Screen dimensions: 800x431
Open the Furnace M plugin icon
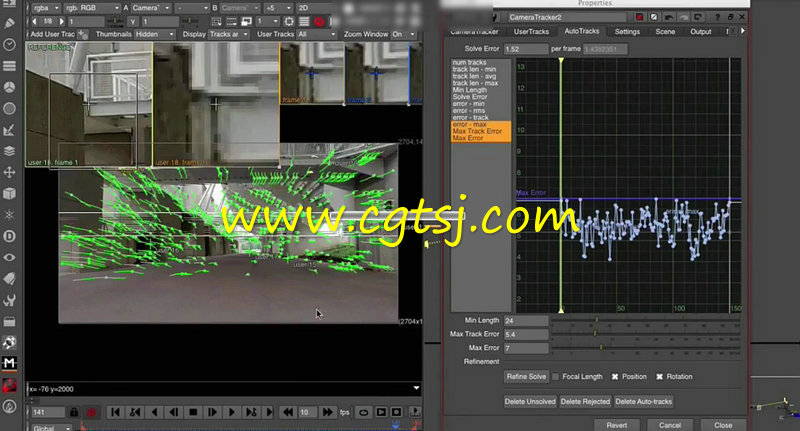[x=9, y=363]
